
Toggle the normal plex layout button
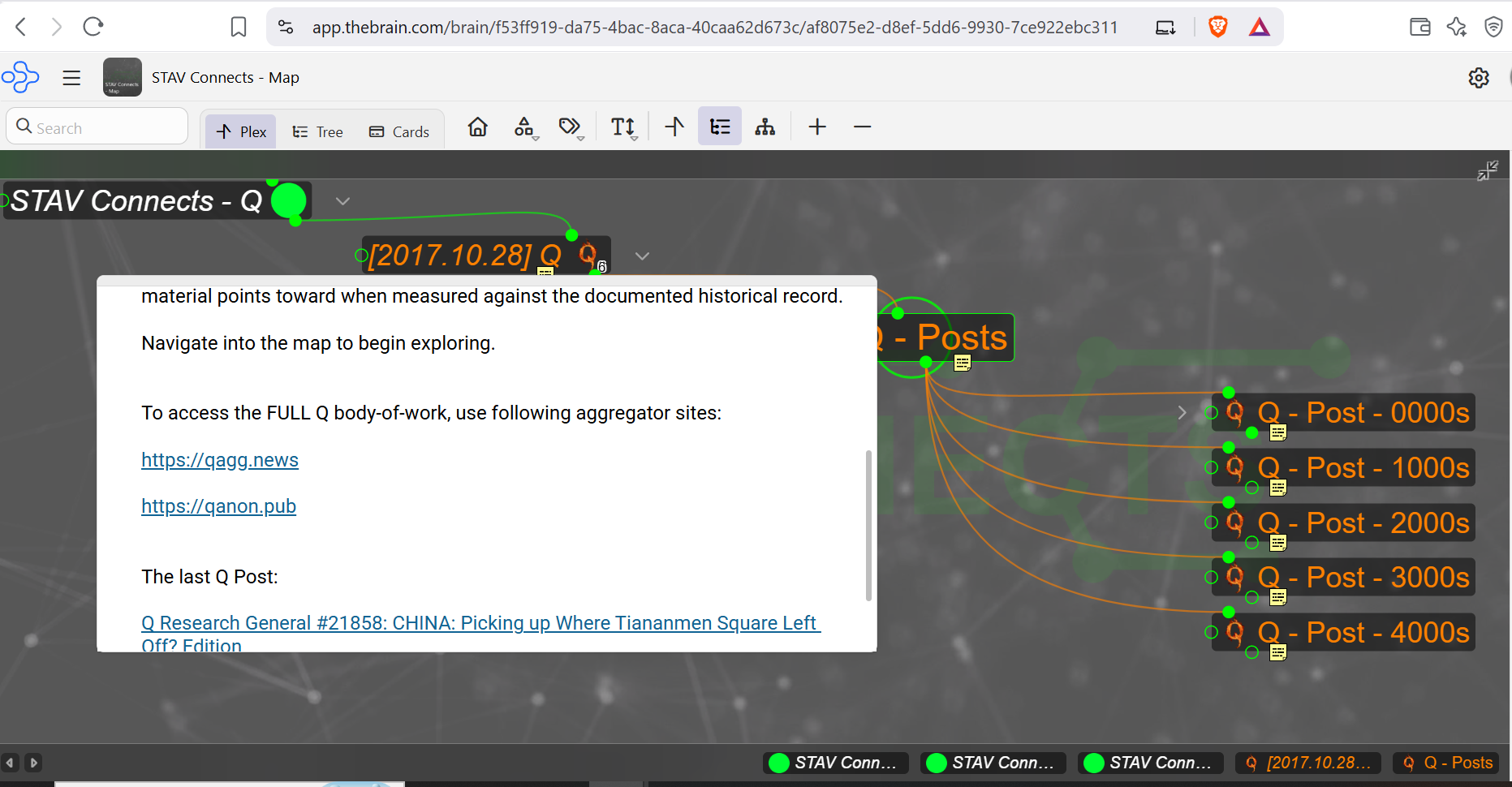[674, 127]
